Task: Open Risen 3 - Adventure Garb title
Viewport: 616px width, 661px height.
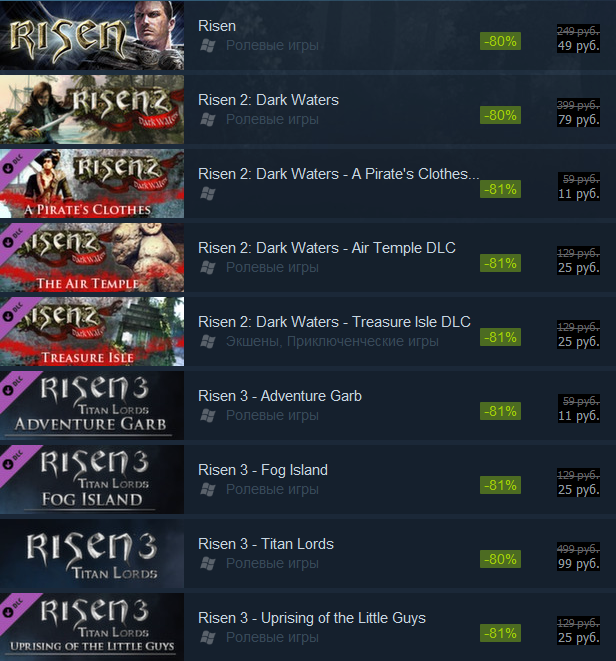Action: (x=280, y=396)
